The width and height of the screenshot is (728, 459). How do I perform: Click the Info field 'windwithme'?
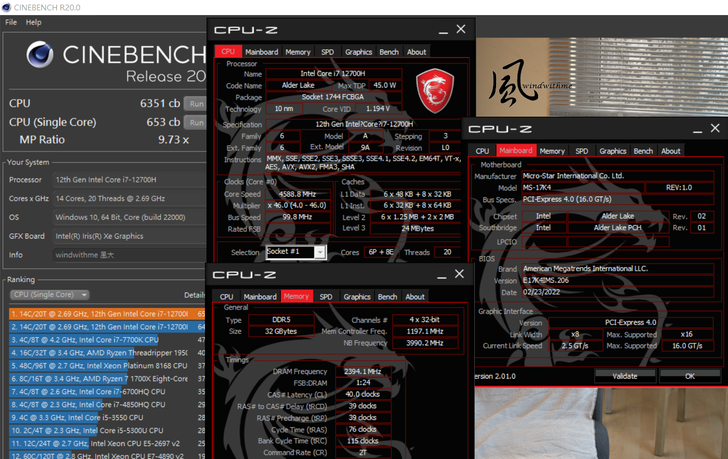click(x=129, y=255)
